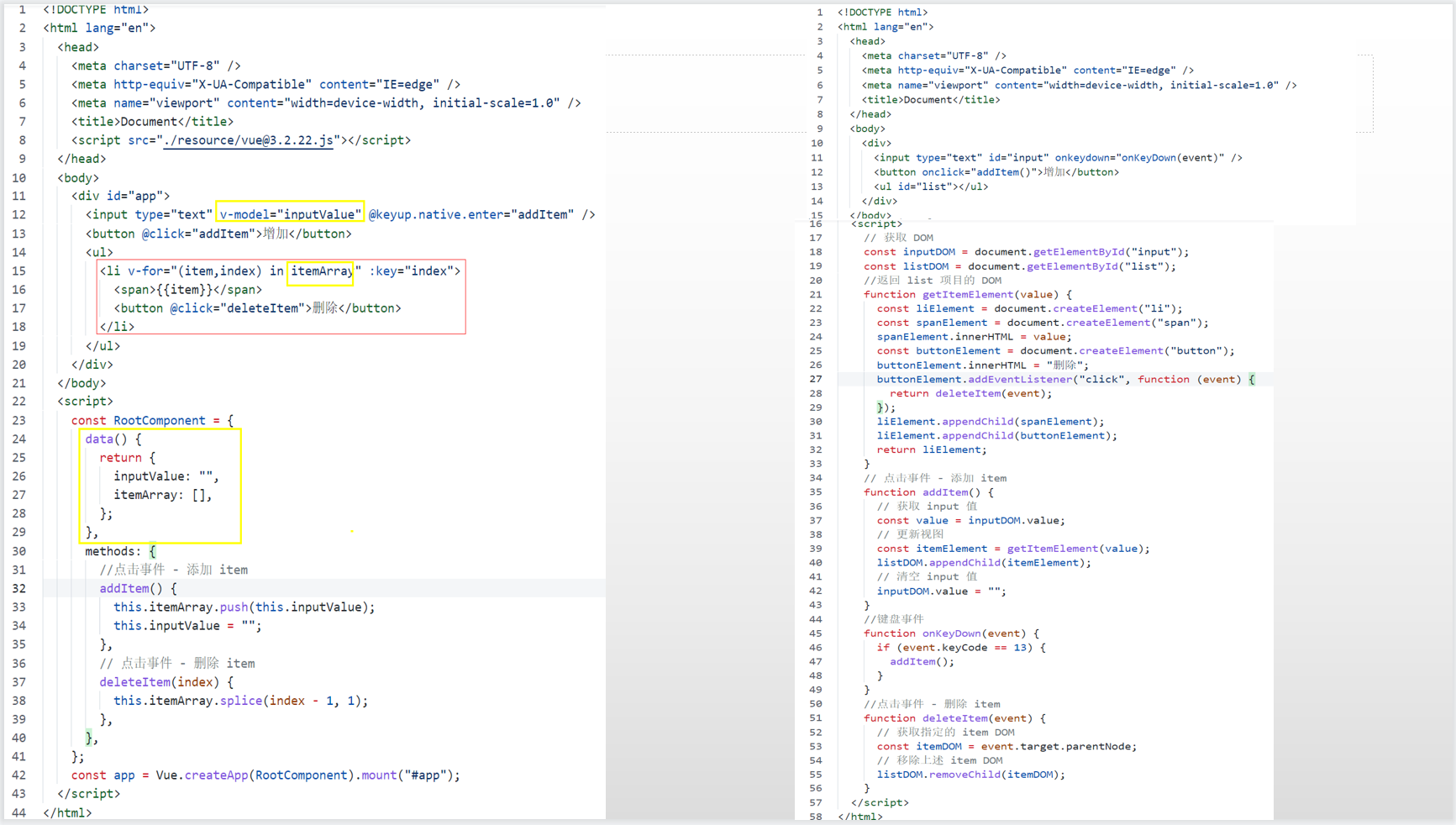Click "function getItemElement(value) {" line

coord(968,295)
